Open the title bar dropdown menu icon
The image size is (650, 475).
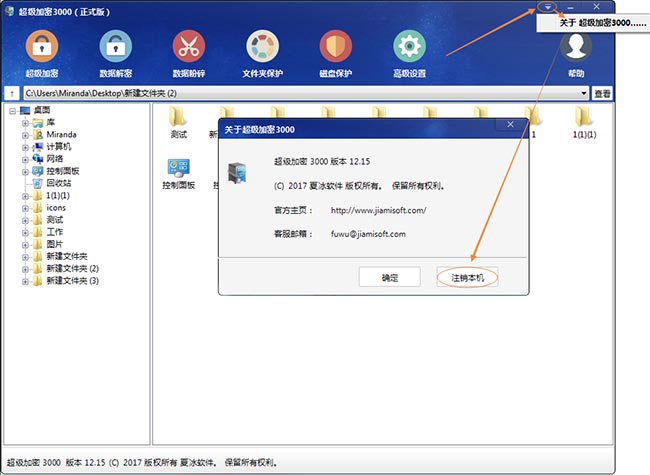click(548, 7)
